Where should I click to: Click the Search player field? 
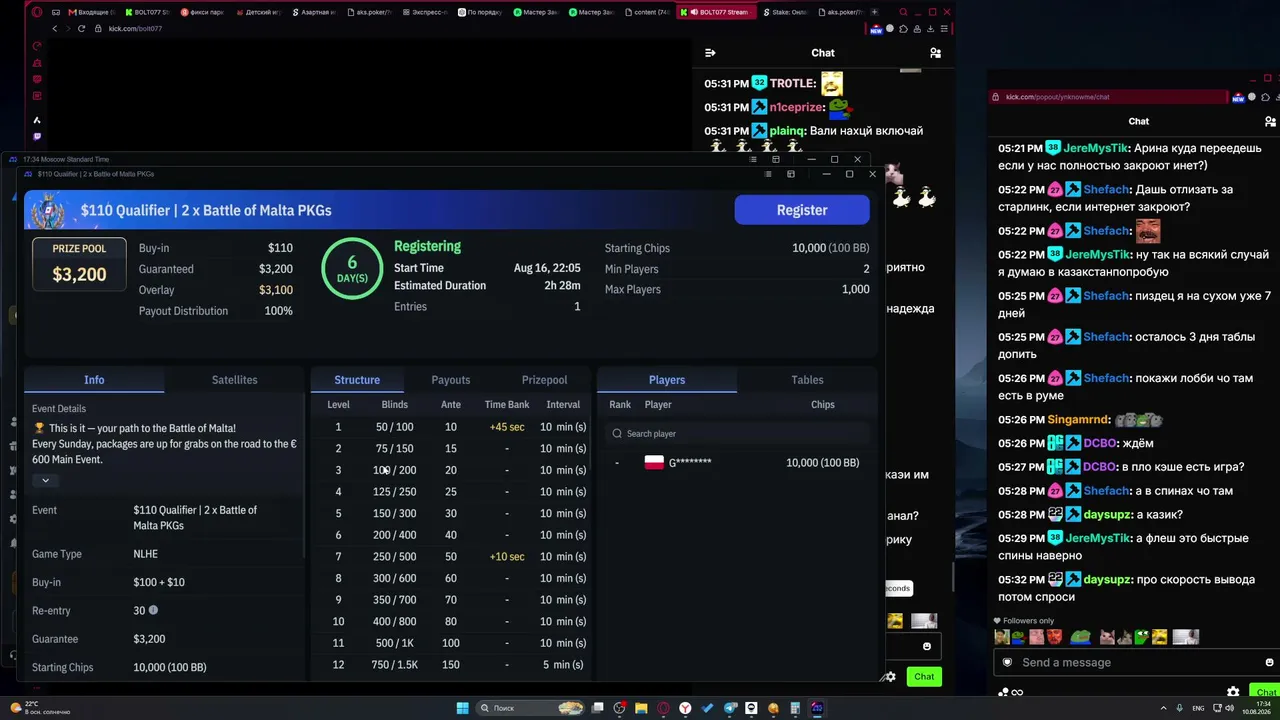(737, 434)
